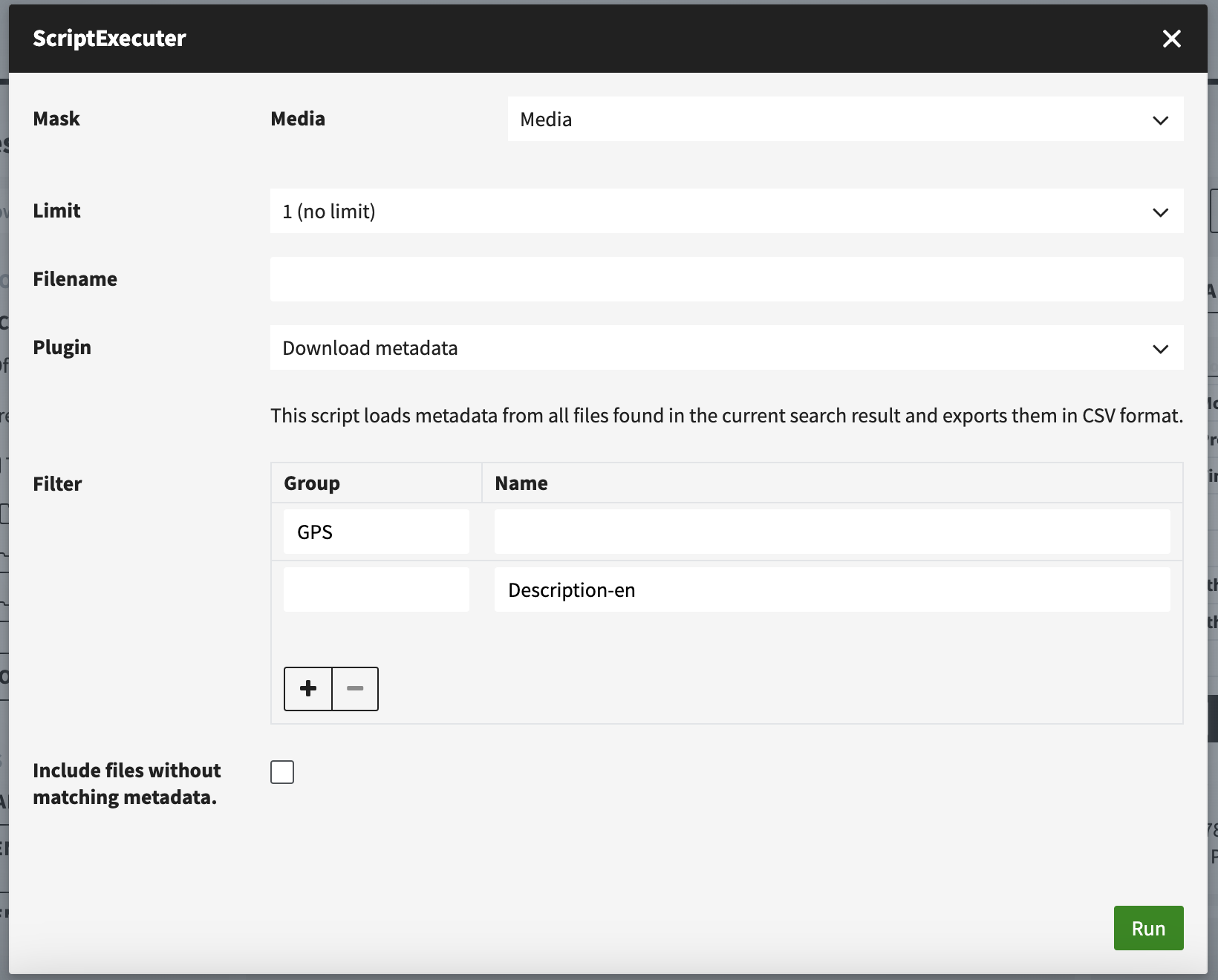Click the ScriptExecuter title in header bar
This screenshot has height=980, width=1218.
pyautogui.click(x=109, y=39)
